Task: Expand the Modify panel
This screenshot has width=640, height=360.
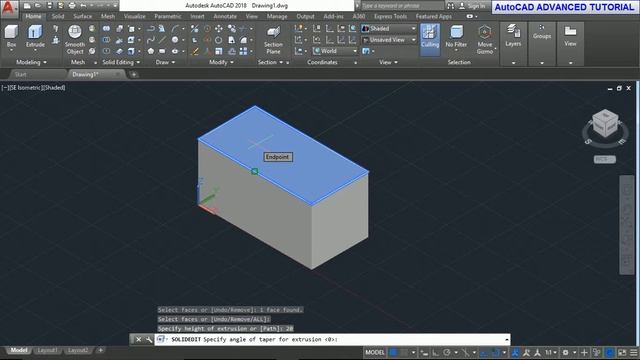Action: point(221,62)
